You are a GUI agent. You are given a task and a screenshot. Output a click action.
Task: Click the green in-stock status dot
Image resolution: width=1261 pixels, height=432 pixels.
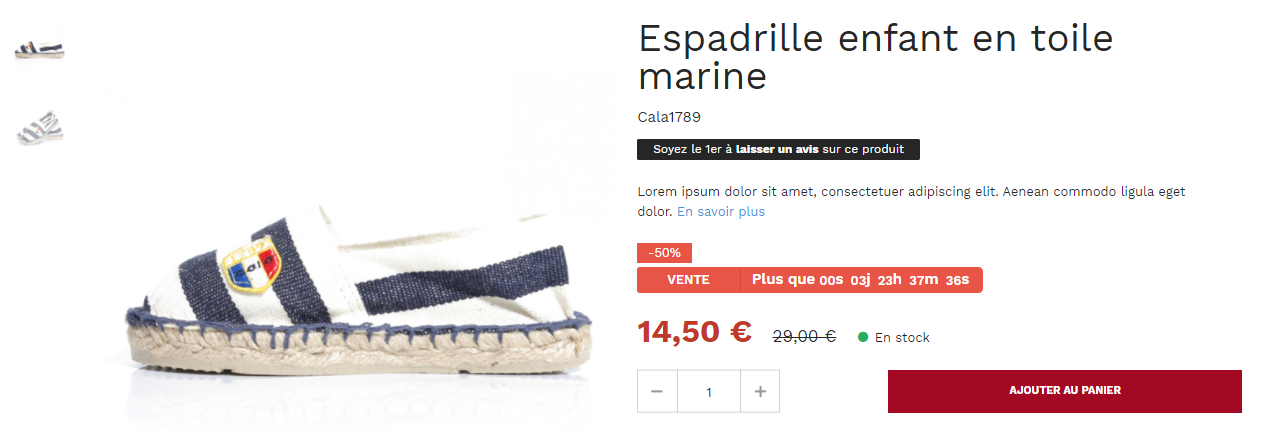click(x=863, y=337)
